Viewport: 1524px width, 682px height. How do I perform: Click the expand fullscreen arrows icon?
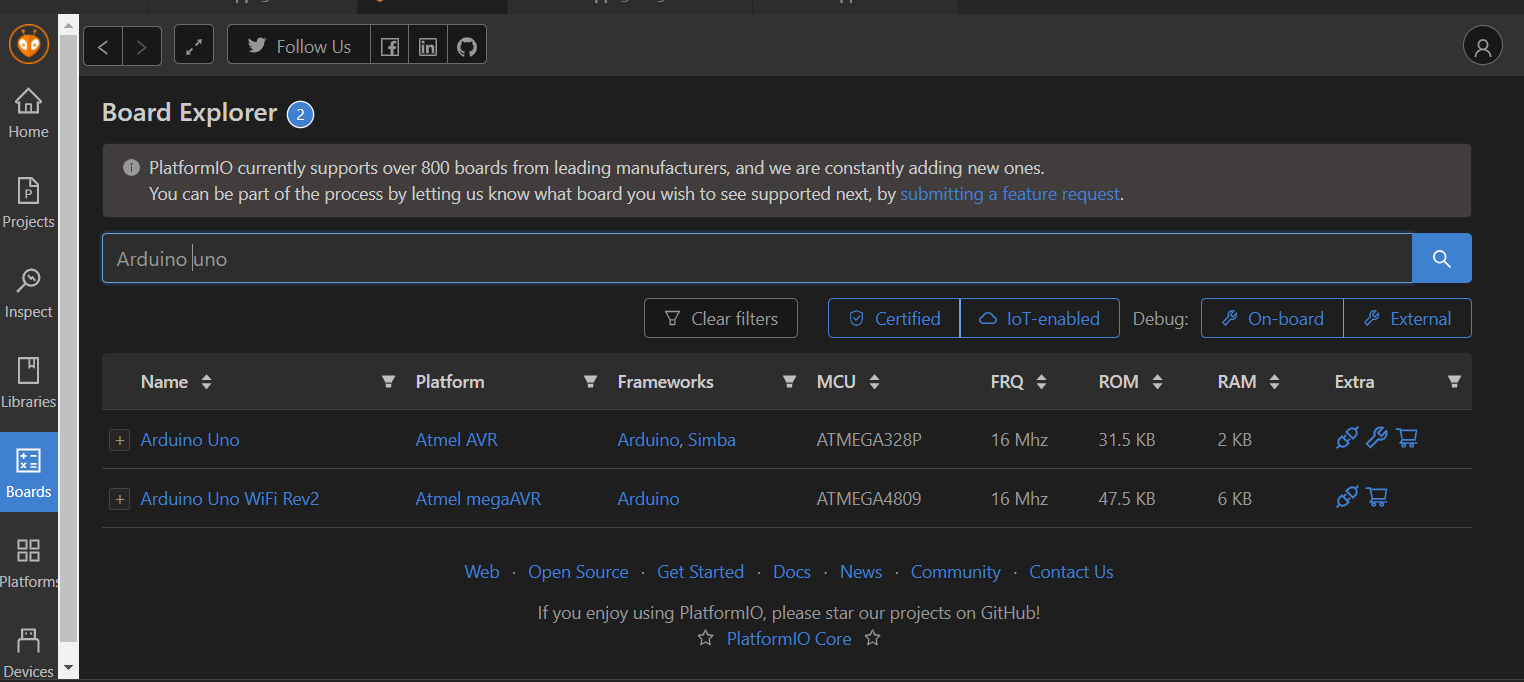click(194, 45)
